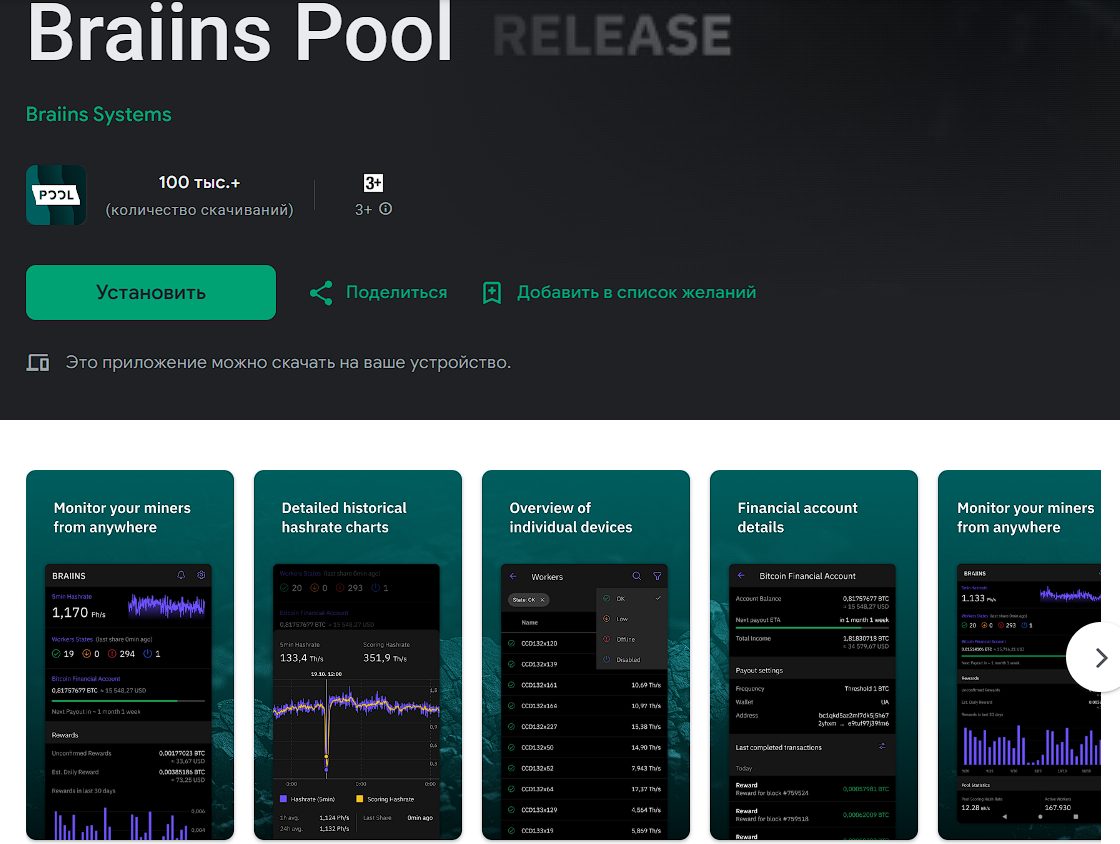Open the last partially visible miners screenshot
This screenshot has height=844, width=1120.
point(1019,655)
